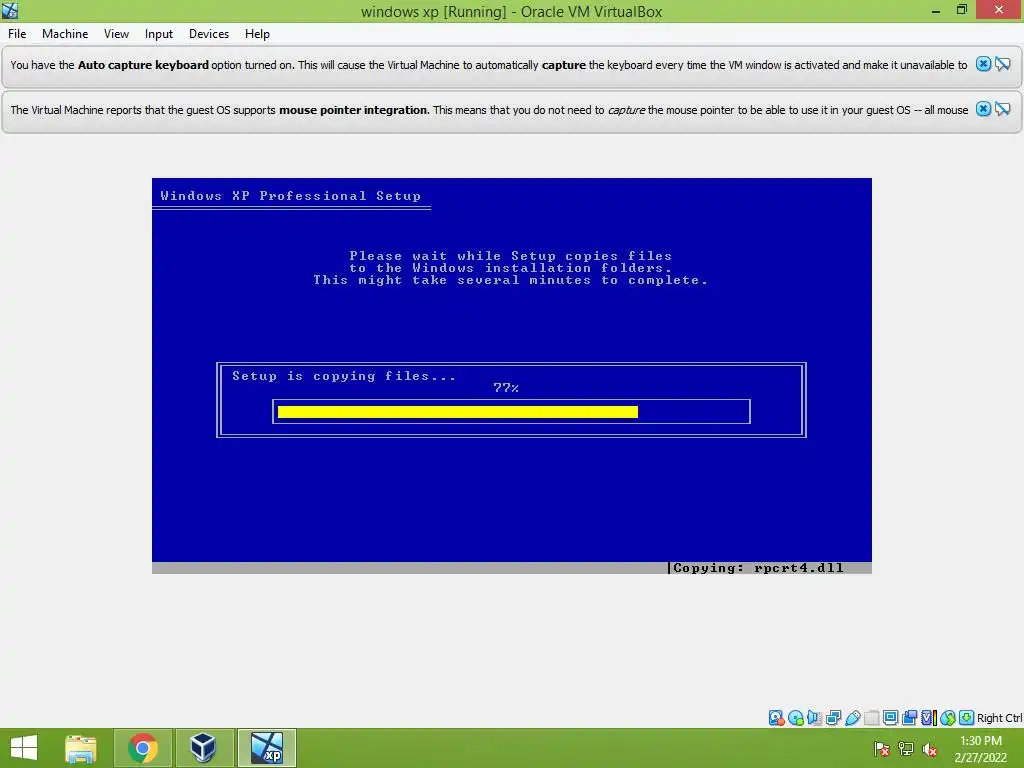Click the mouse integration indicator icon
The height and width of the screenshot is (768, 1024).
948,718
